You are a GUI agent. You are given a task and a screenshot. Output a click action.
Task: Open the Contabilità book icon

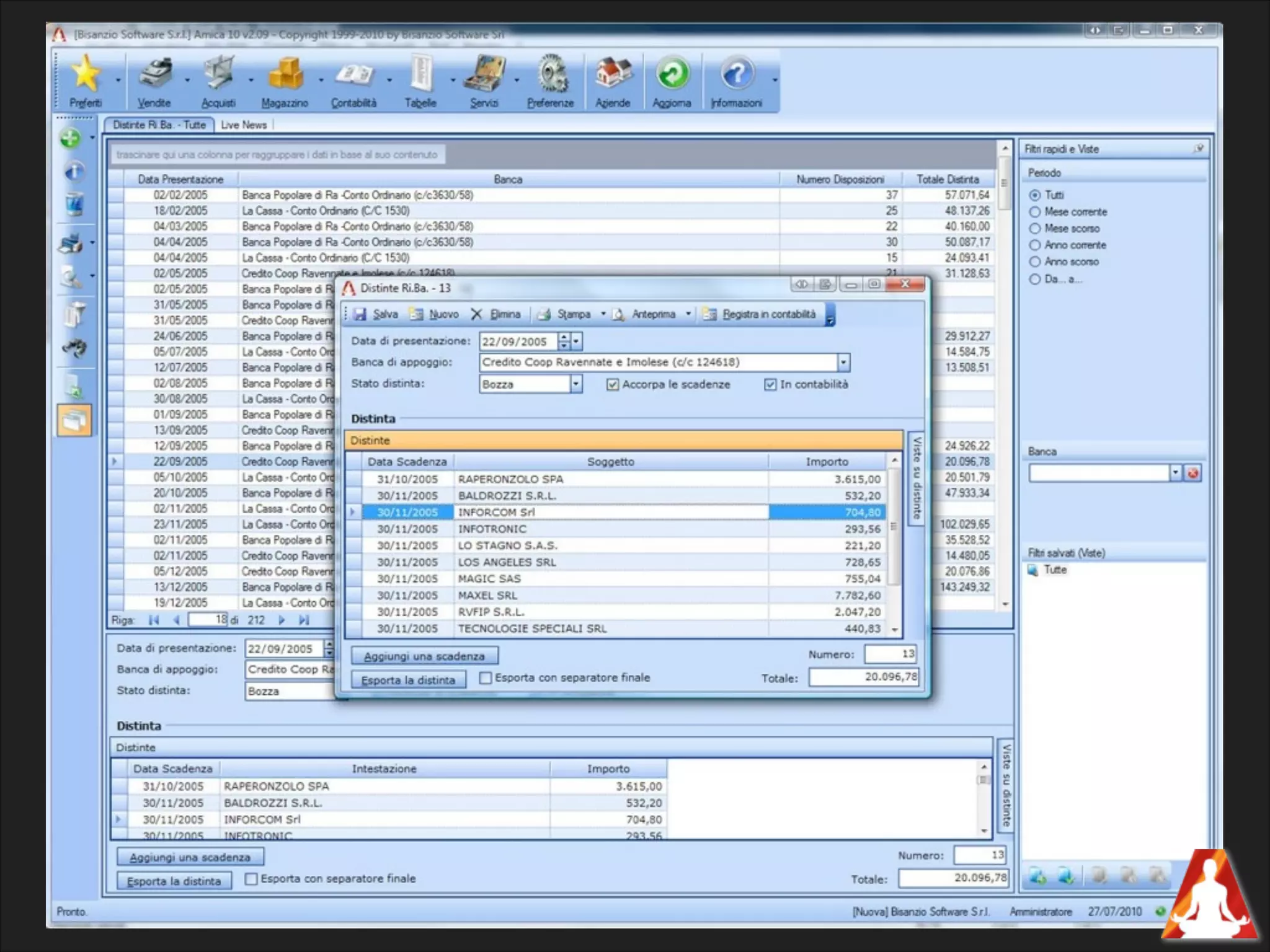[x=354, y=74]
